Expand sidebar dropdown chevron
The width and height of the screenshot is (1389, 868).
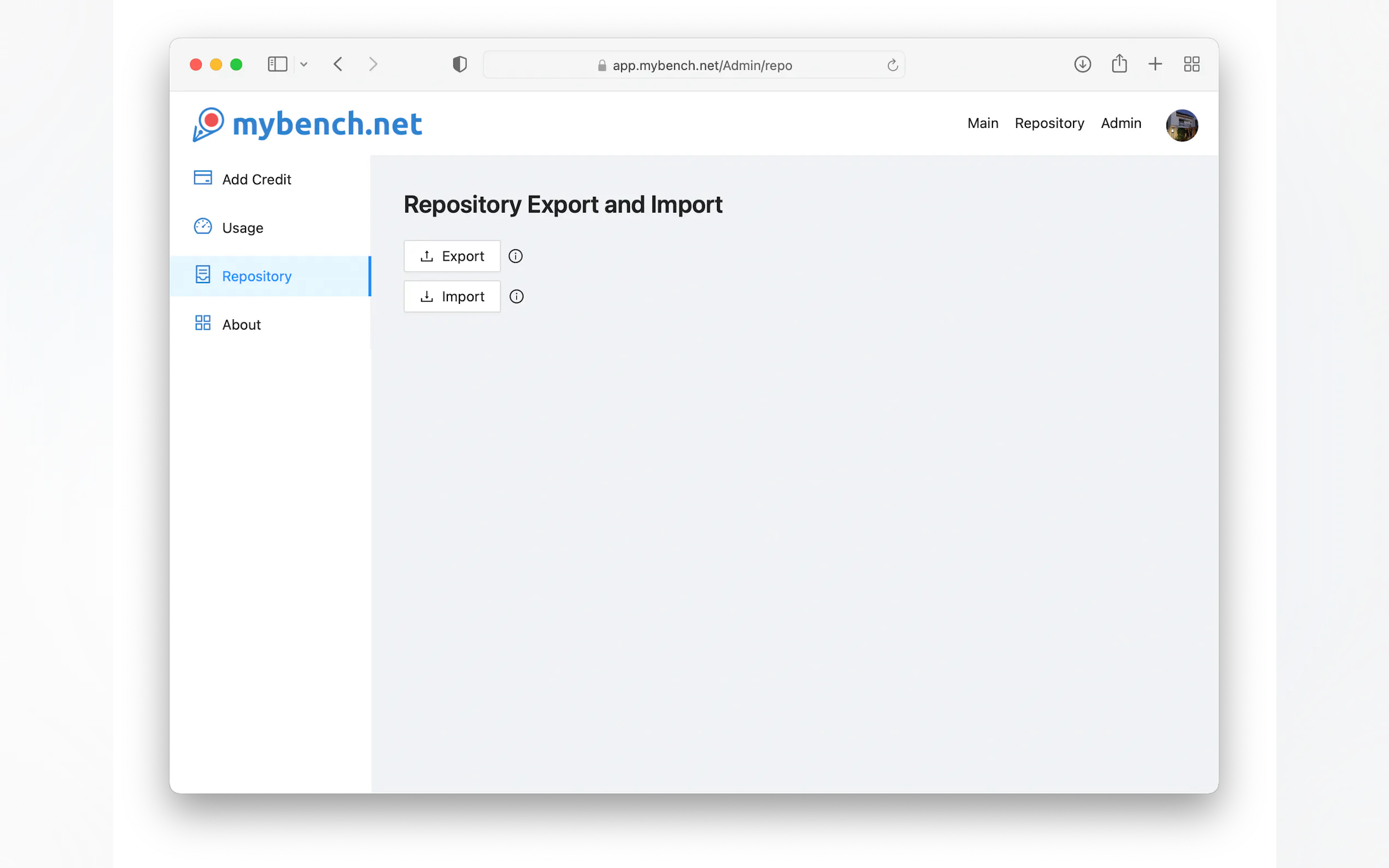click(304, 64)
